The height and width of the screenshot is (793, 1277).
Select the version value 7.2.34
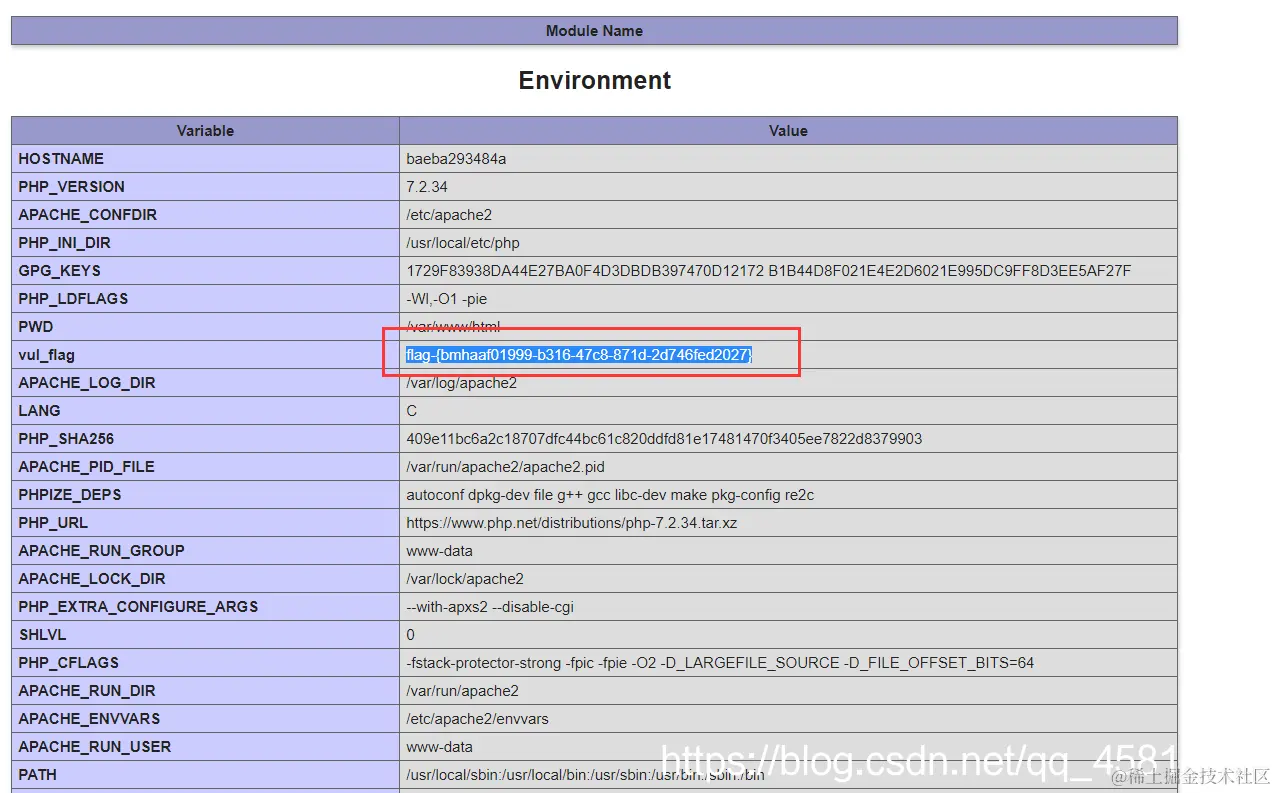pyautogui.click(x=427, y=187)
